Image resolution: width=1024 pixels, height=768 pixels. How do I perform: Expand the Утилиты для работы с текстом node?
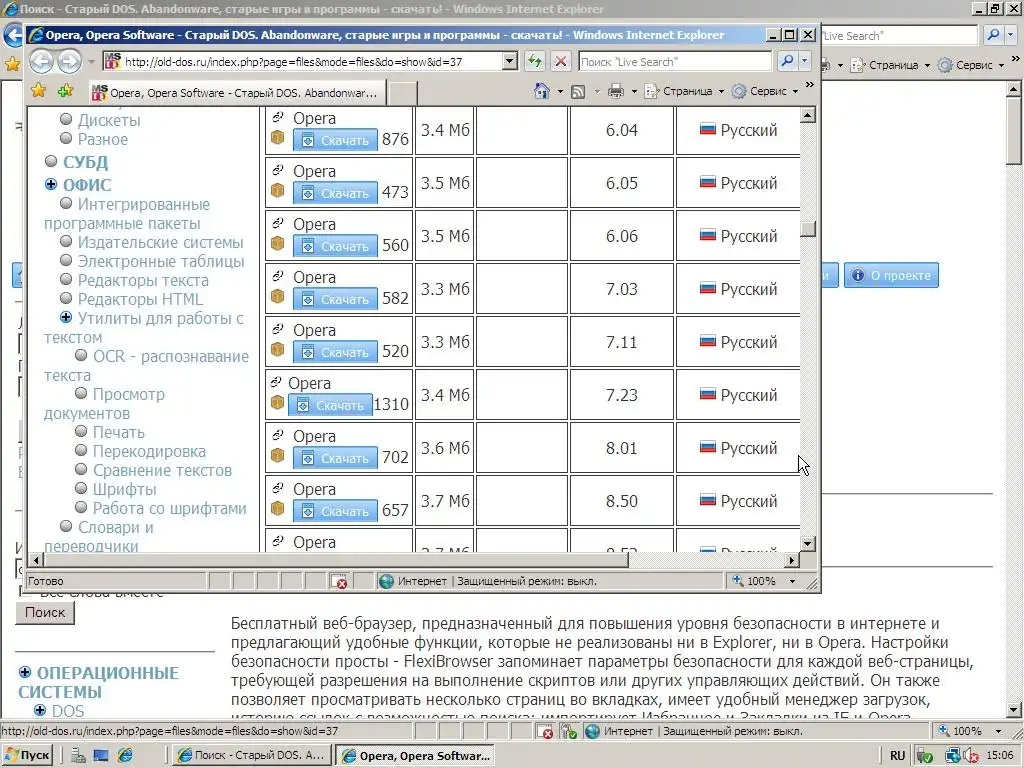point(66,317)
